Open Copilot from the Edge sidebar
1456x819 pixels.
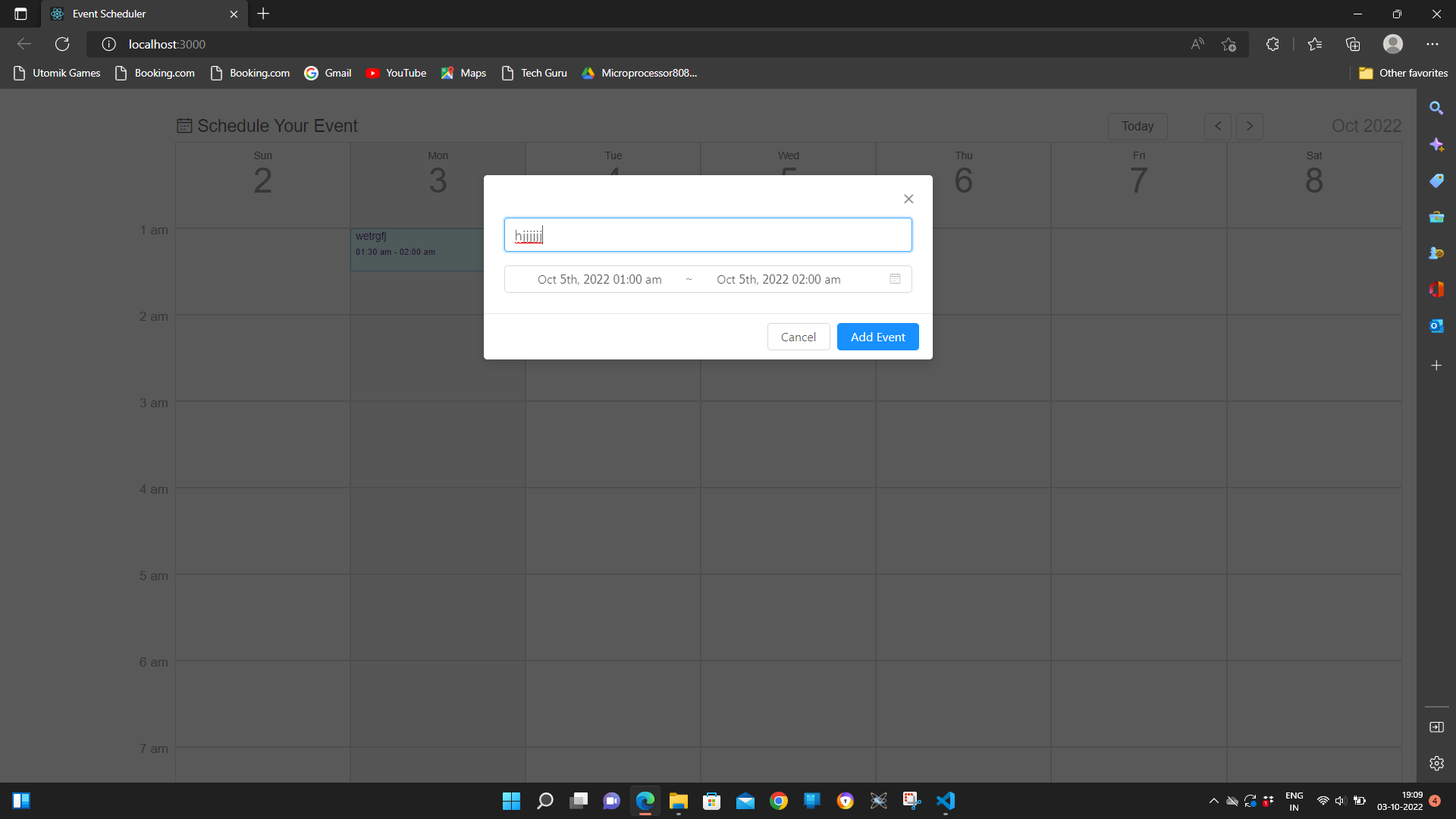1437,144
